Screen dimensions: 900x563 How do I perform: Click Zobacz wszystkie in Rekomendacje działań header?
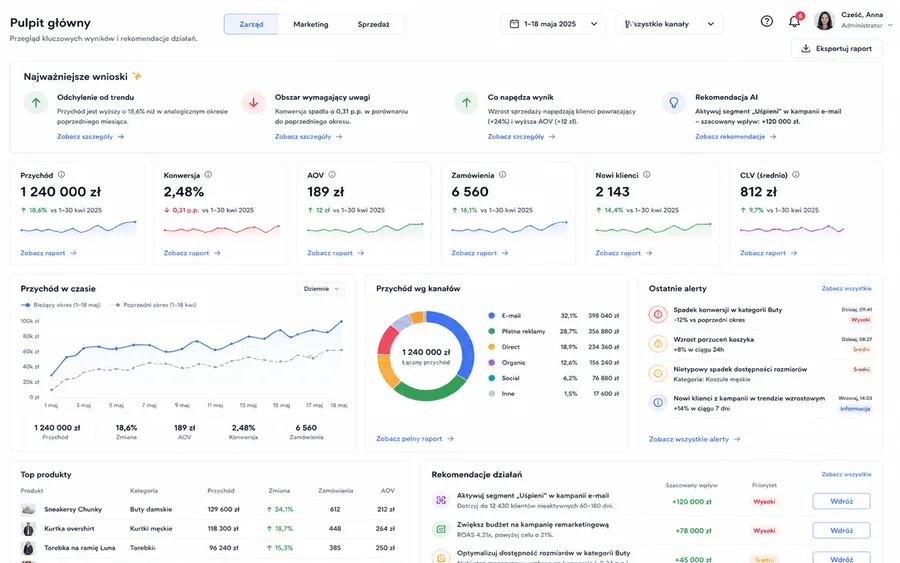(846, 475)
